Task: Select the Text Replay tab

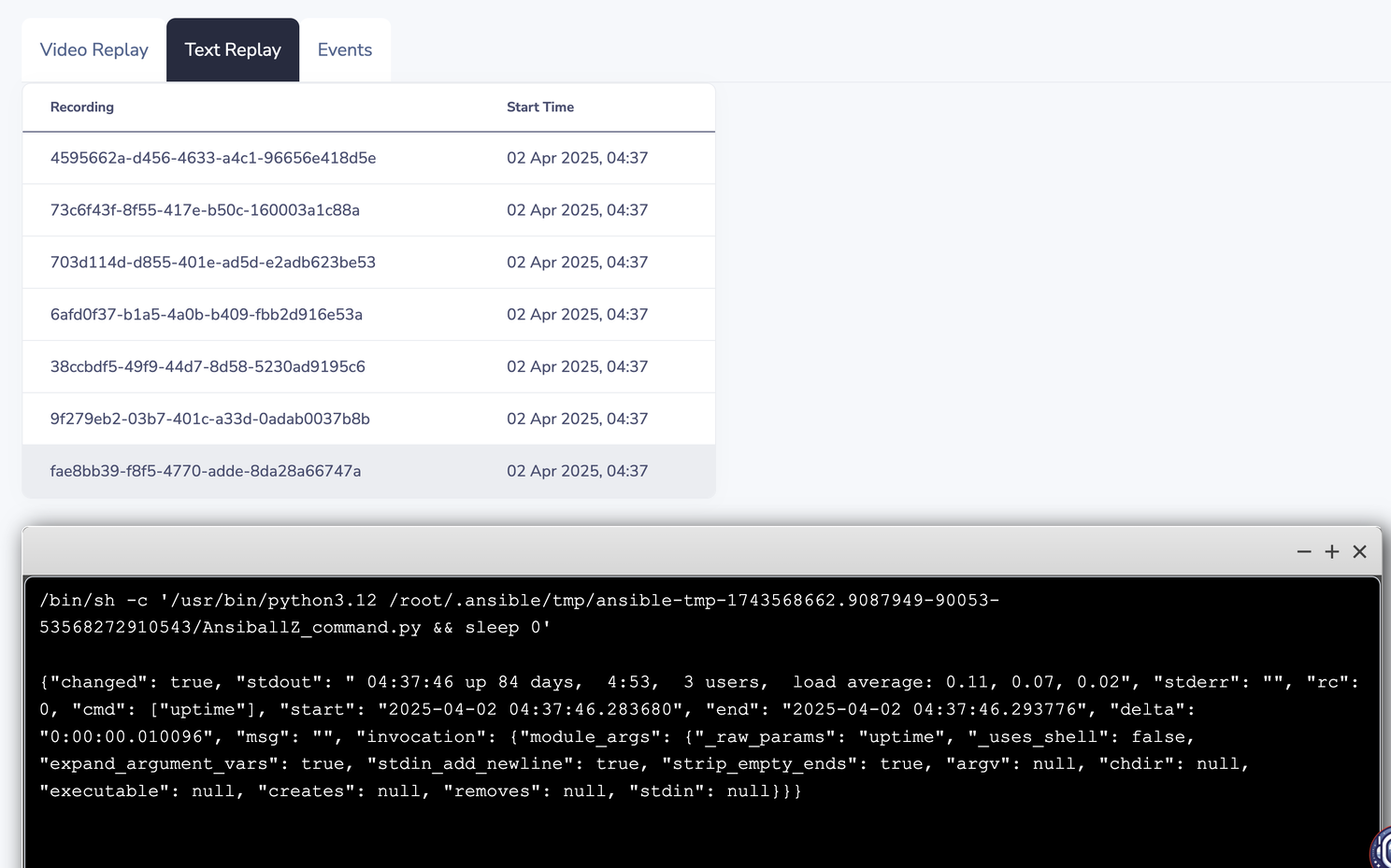Action: pyautogui.click(x=233, y=50)
